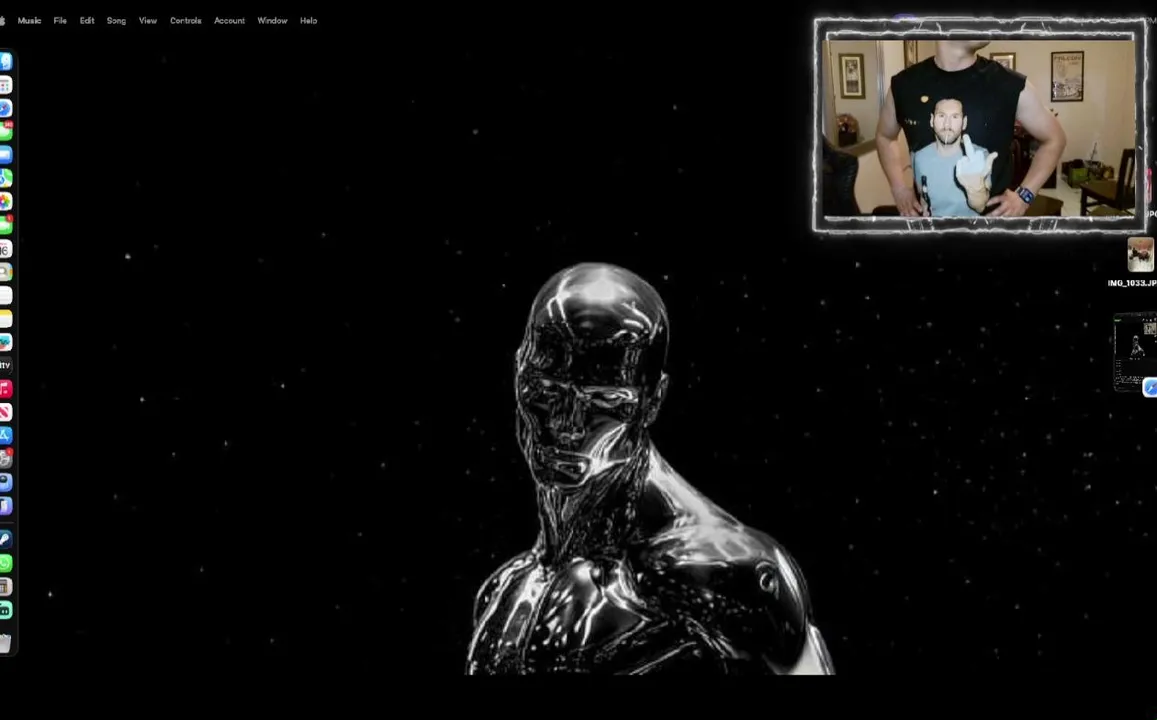Open Contacts from the dock
The width and height of the screenshot is (1157, 720).
click(x=5, y=272)
